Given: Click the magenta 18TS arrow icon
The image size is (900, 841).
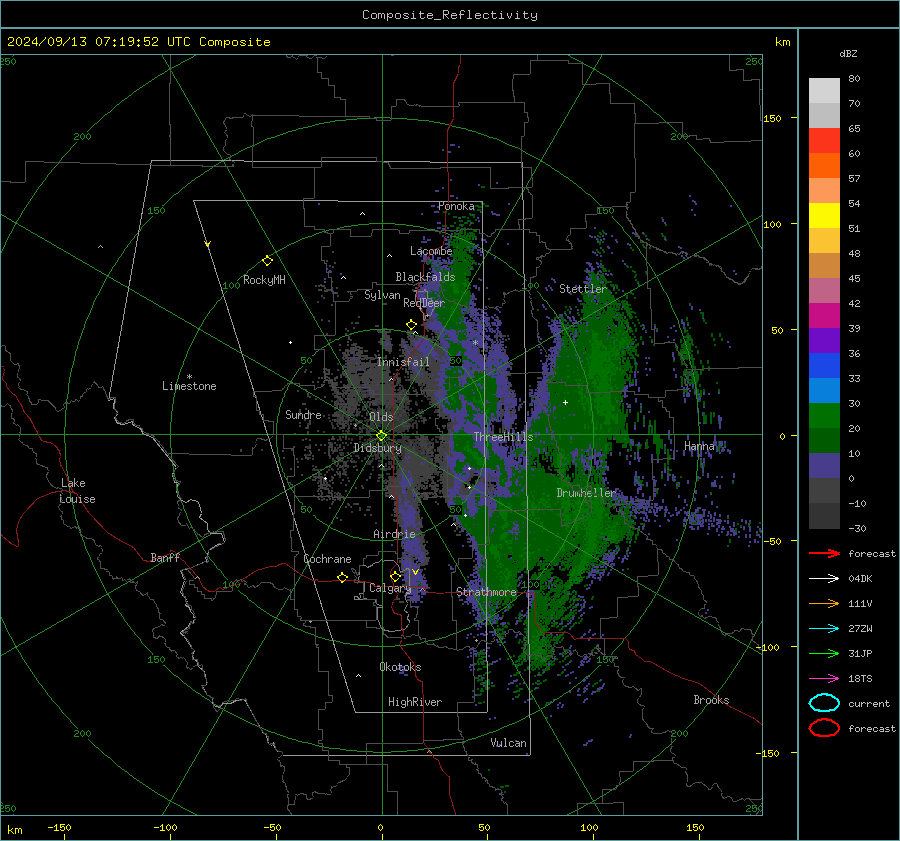Looking at the screenshot, I should point(824,679).
